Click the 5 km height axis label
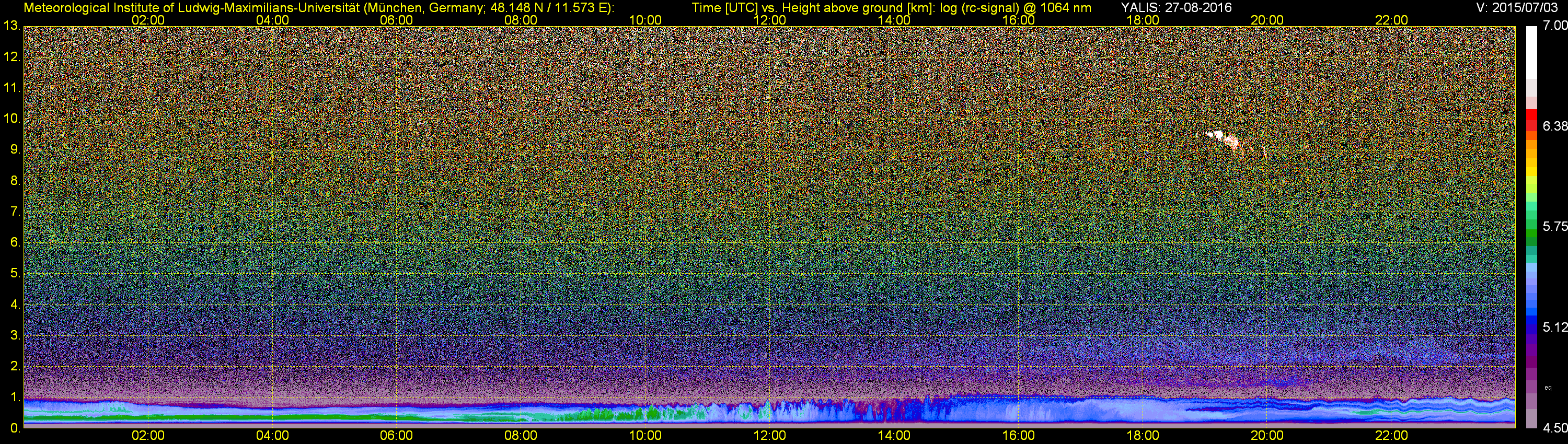The height and width of the screenshot is (444, 1568). coord(15,274)
